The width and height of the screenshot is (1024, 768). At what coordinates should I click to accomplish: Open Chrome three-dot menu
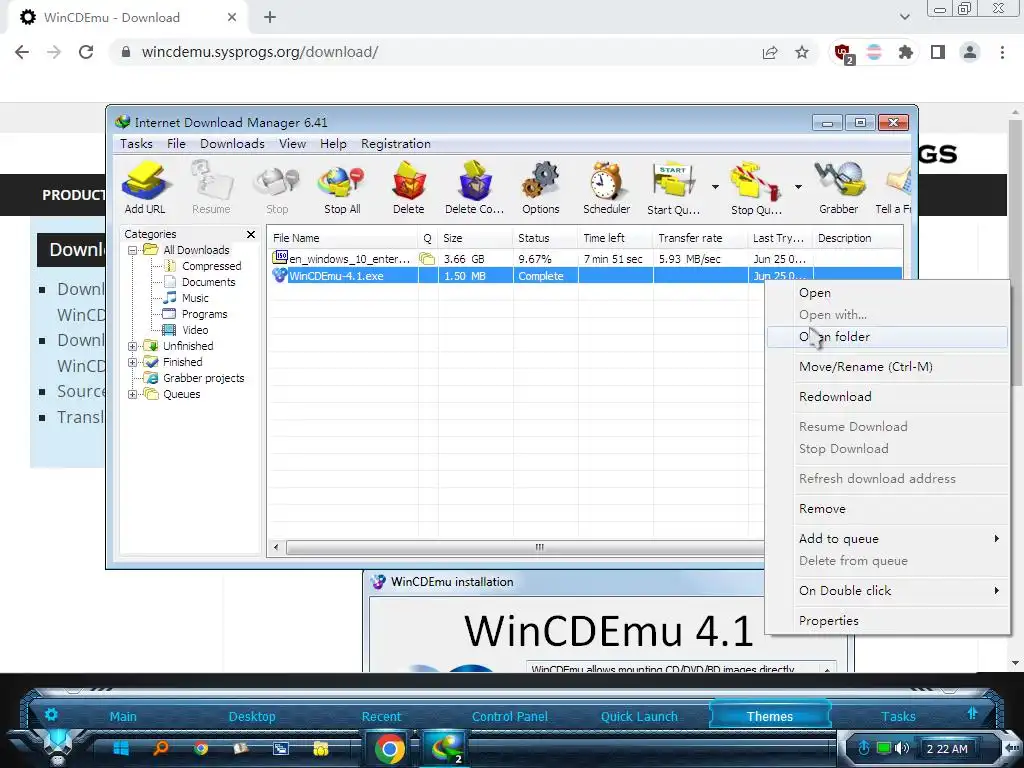click(x=1002, y=52)
